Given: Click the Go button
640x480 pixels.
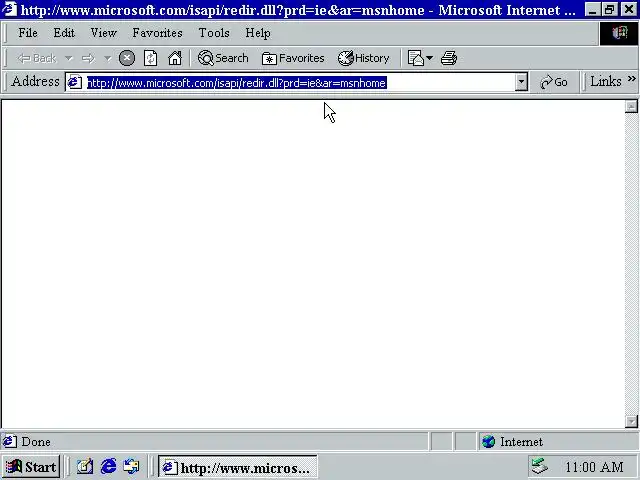Looking at the screenshot, I should (554, 82).
